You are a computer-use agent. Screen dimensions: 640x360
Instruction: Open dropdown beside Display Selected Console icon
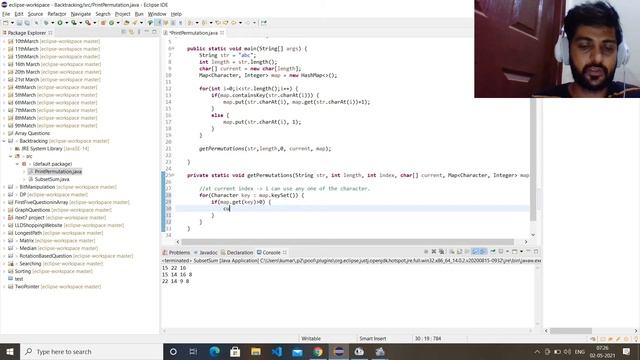pos(507,251)
